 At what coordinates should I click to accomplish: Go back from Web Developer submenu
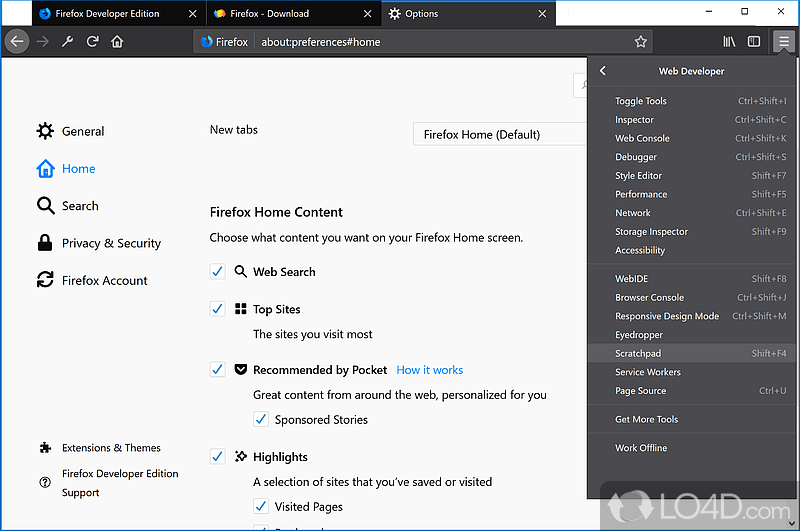tap(603, 71)
